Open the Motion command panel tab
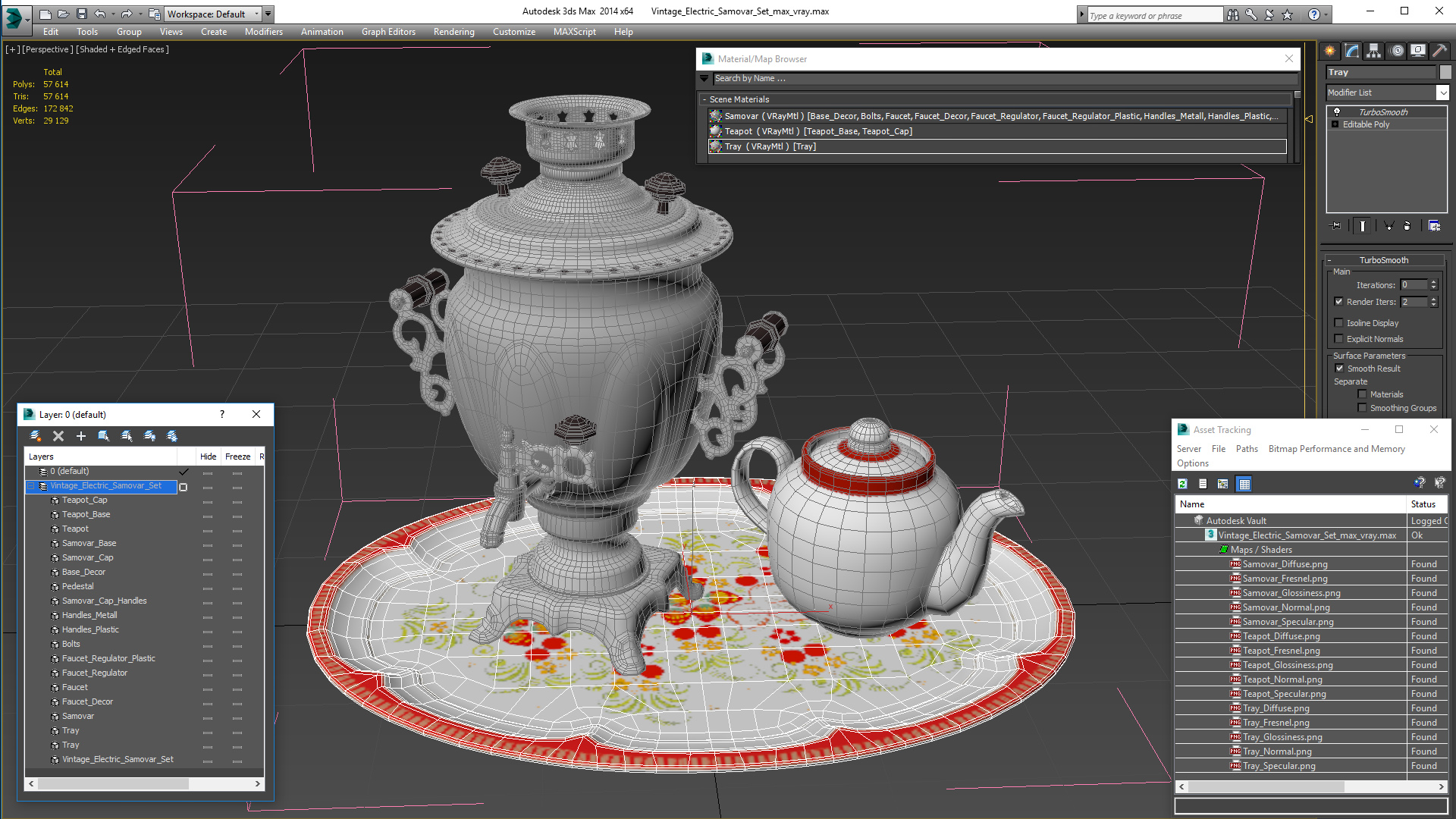The image size is (1456, 819). [1396, 51]
